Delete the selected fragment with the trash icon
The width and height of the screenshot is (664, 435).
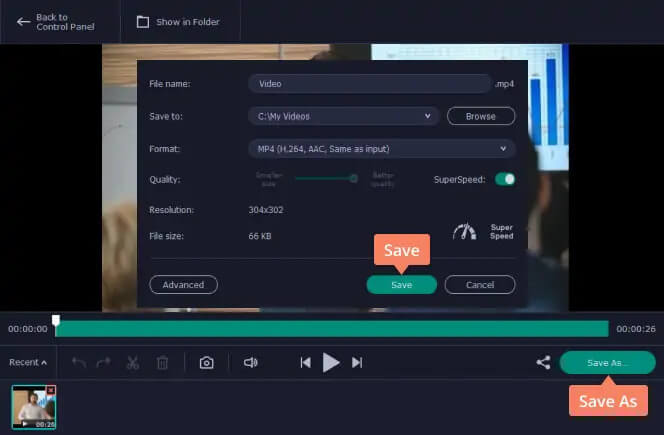(162, 363)
